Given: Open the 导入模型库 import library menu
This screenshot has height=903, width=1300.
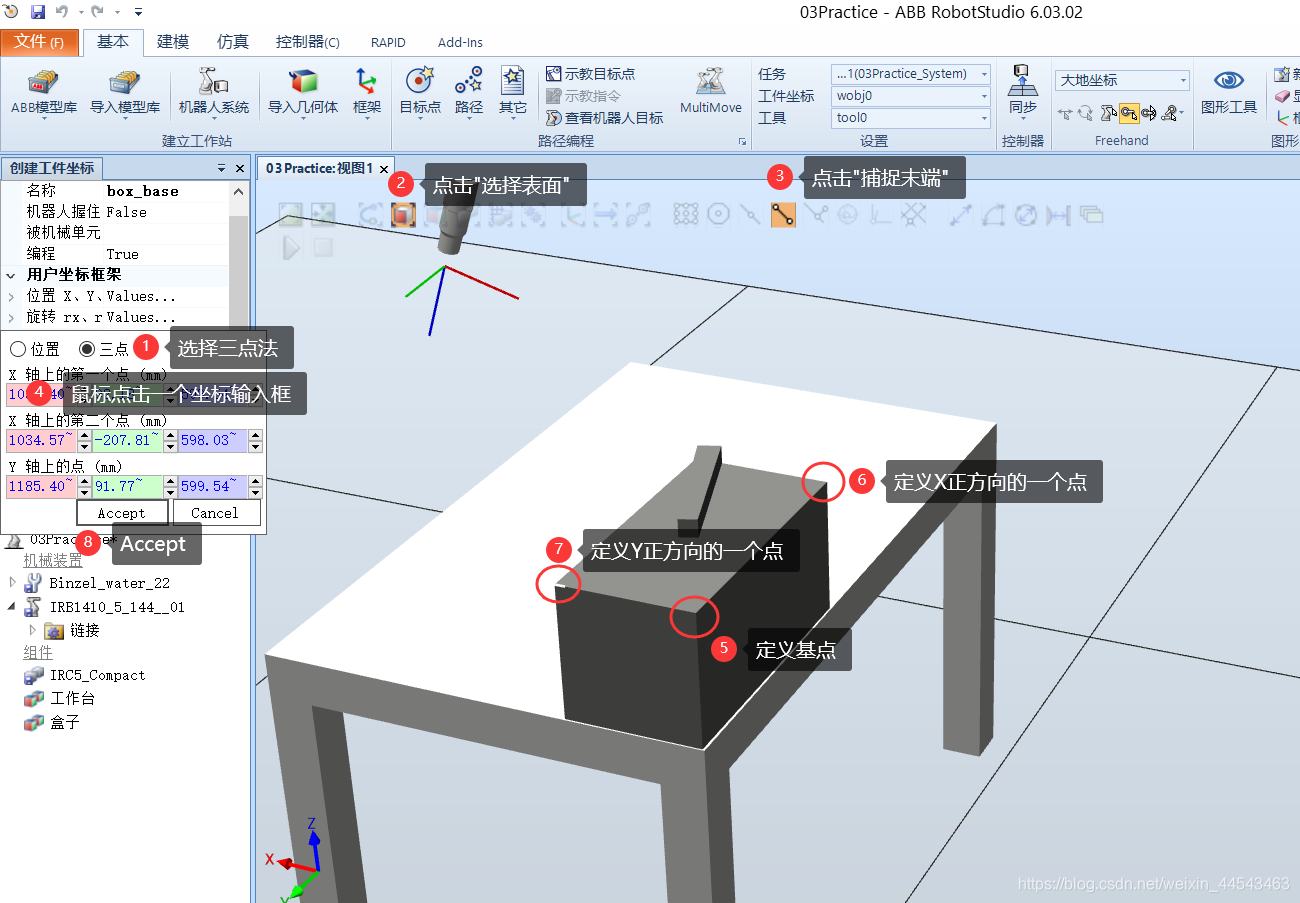Looking at the screenshot, I should coord(125,92).
